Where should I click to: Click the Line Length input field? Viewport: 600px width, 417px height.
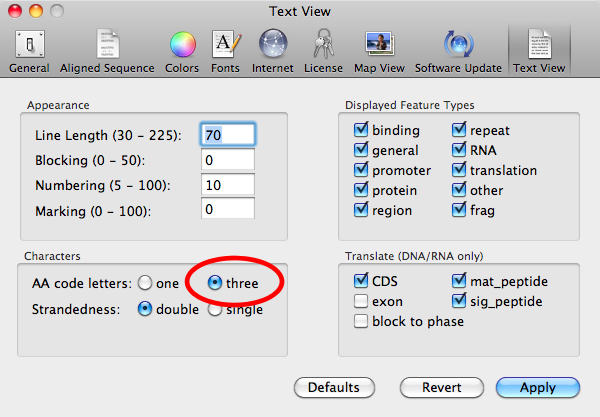point(228,134)
